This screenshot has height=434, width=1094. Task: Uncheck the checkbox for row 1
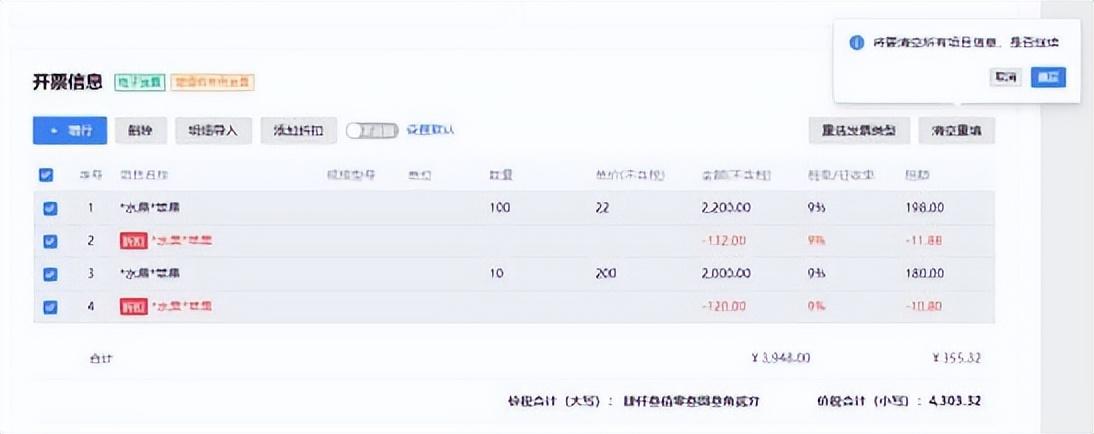click(50, 208)
